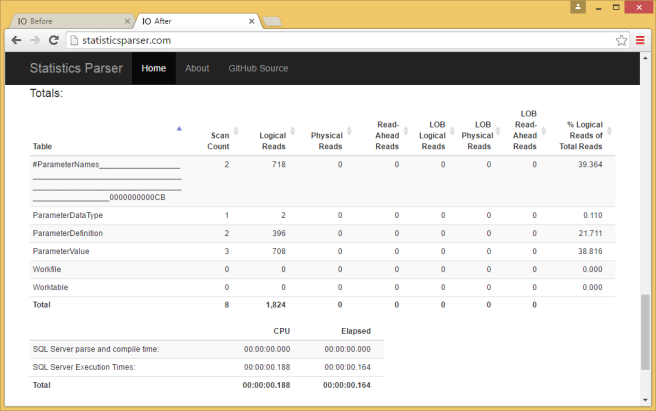Open the Chrome hamburger menu
The height and width of the screenshot is (411, 656).
(640, 40)
